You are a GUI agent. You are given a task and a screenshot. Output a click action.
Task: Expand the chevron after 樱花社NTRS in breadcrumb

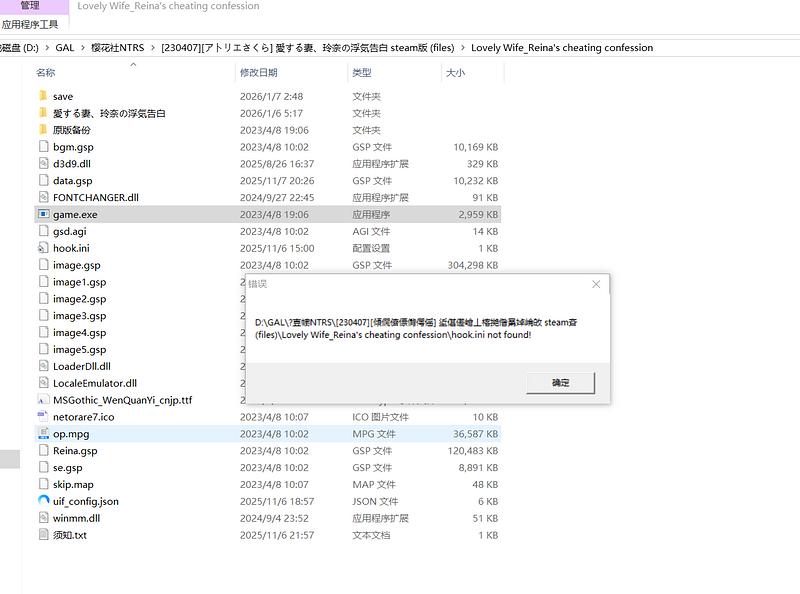click(x=152, y=47)
